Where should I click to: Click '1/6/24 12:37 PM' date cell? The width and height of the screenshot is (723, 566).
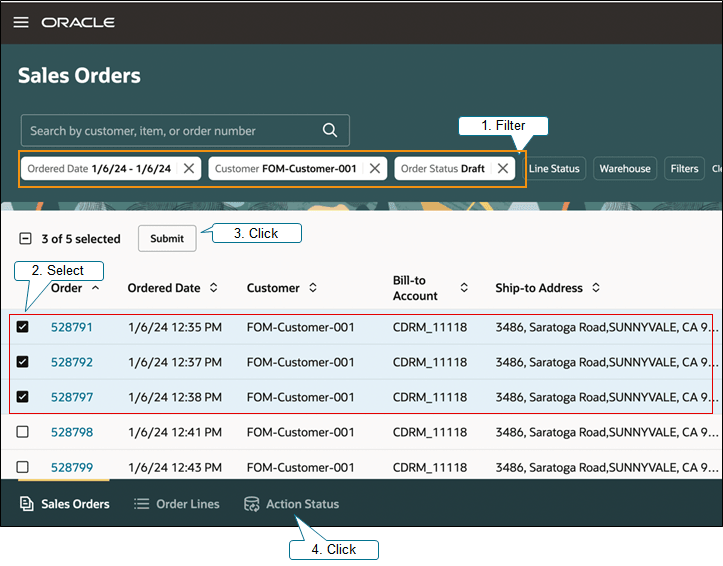click(x=175, y=362)
